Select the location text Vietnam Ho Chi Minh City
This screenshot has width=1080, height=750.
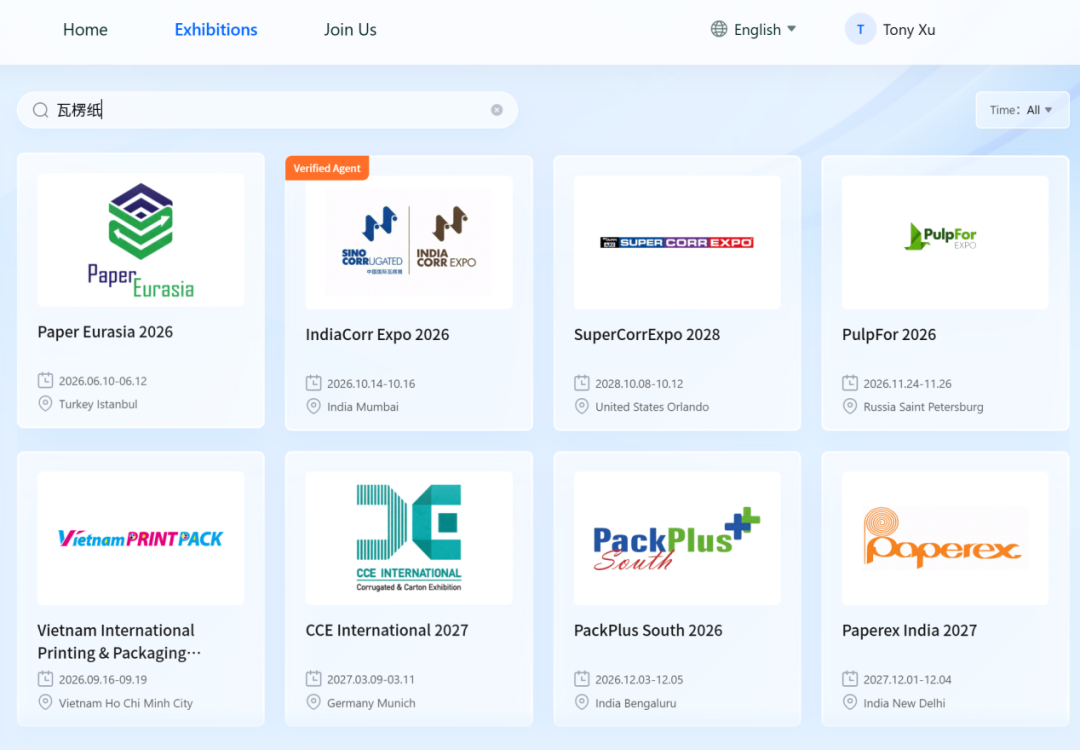pos(126,703)
